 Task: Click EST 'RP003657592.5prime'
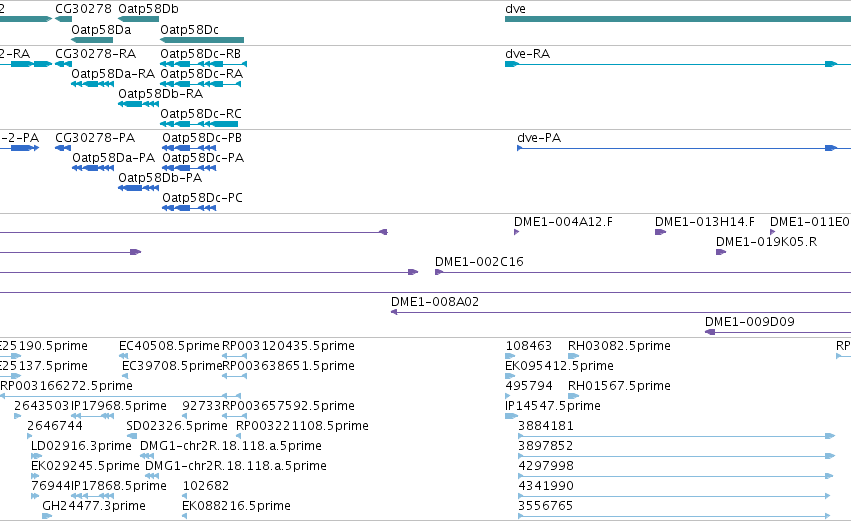click(x=288, y=406)
